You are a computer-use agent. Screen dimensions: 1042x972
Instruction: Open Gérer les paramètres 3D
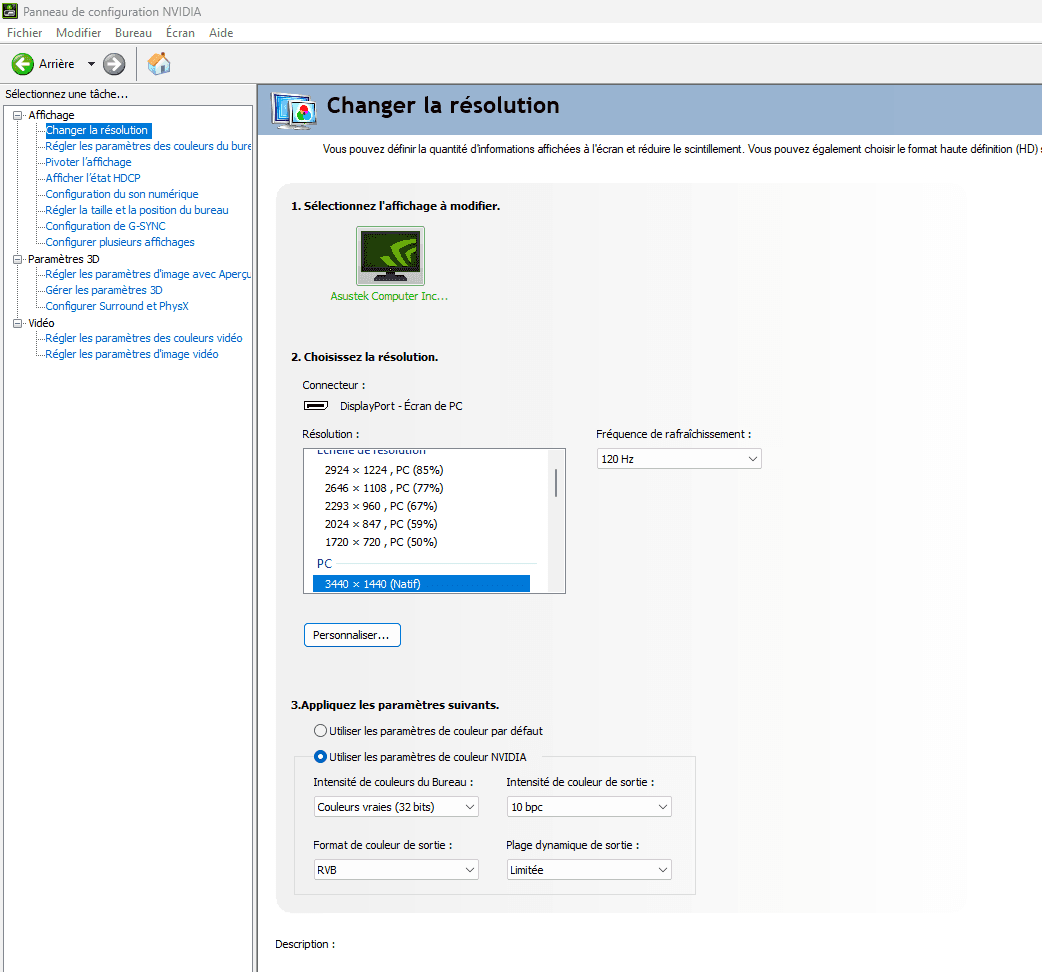tap(104, 290)
